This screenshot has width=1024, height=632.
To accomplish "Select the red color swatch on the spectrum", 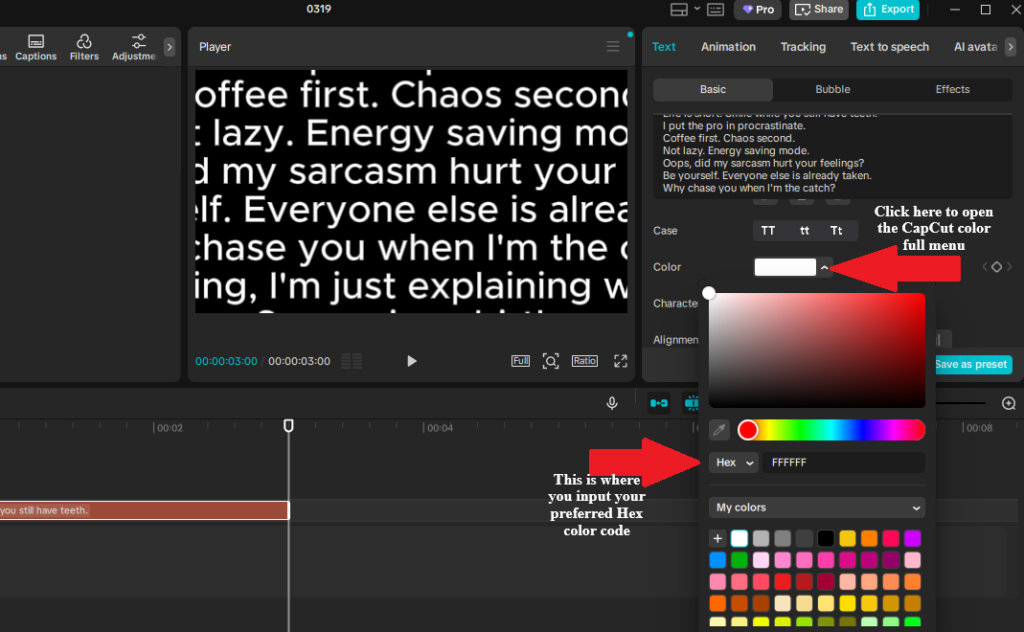I will coord(748,429).
